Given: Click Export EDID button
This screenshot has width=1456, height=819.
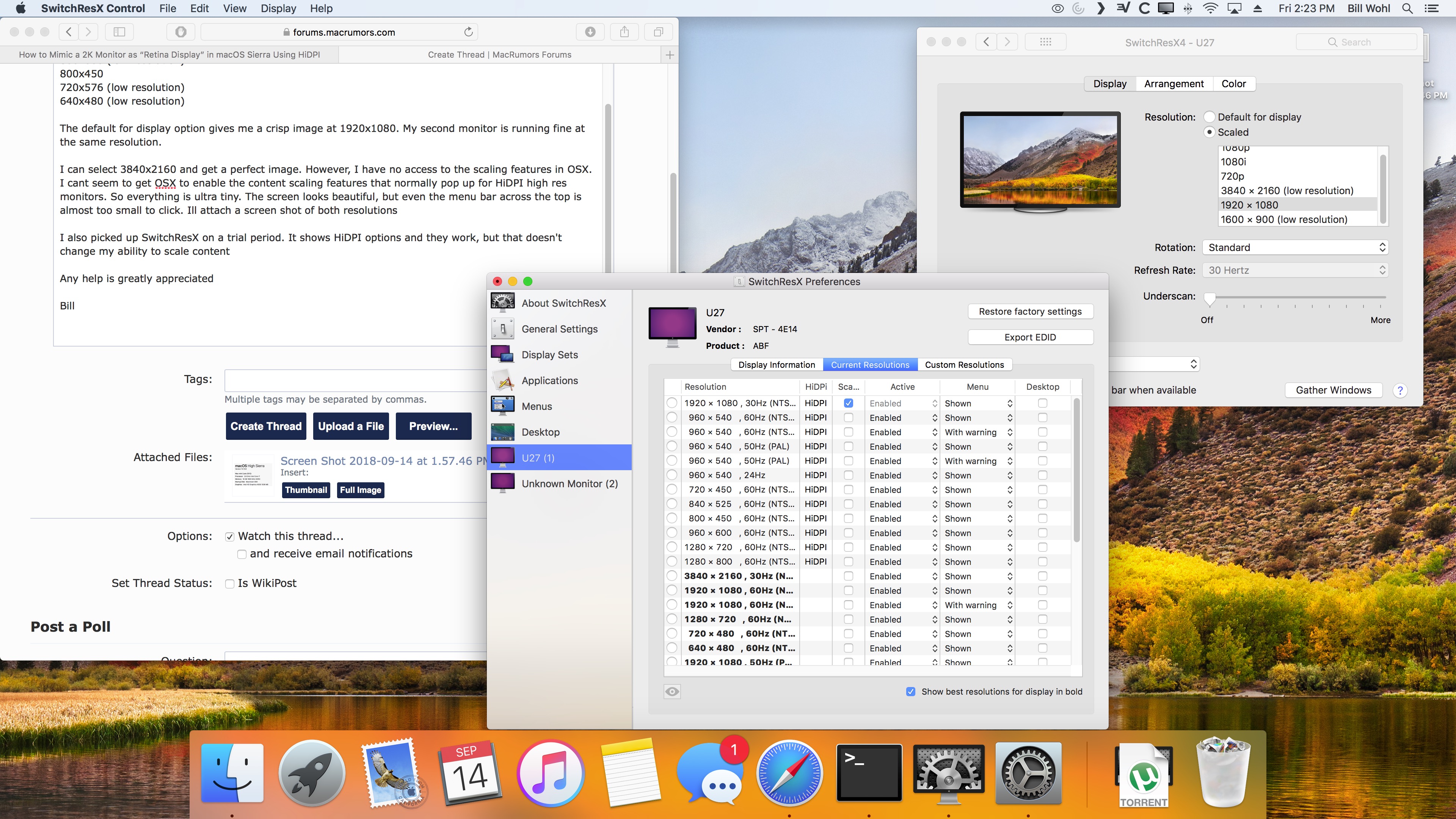Looking at the screenshot, I should [1030, 337].
